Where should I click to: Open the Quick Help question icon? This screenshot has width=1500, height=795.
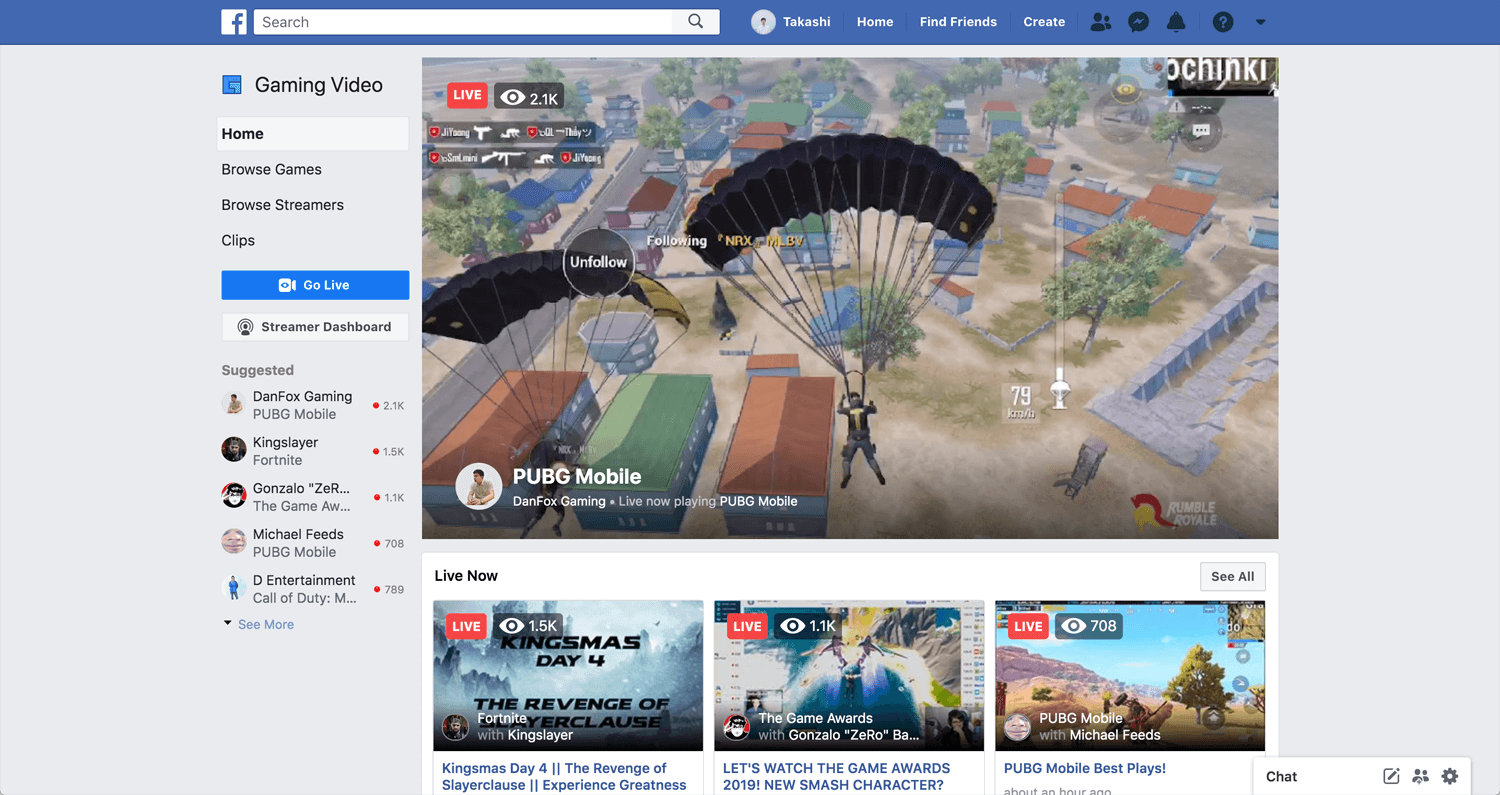click(x=1222, y=22)
